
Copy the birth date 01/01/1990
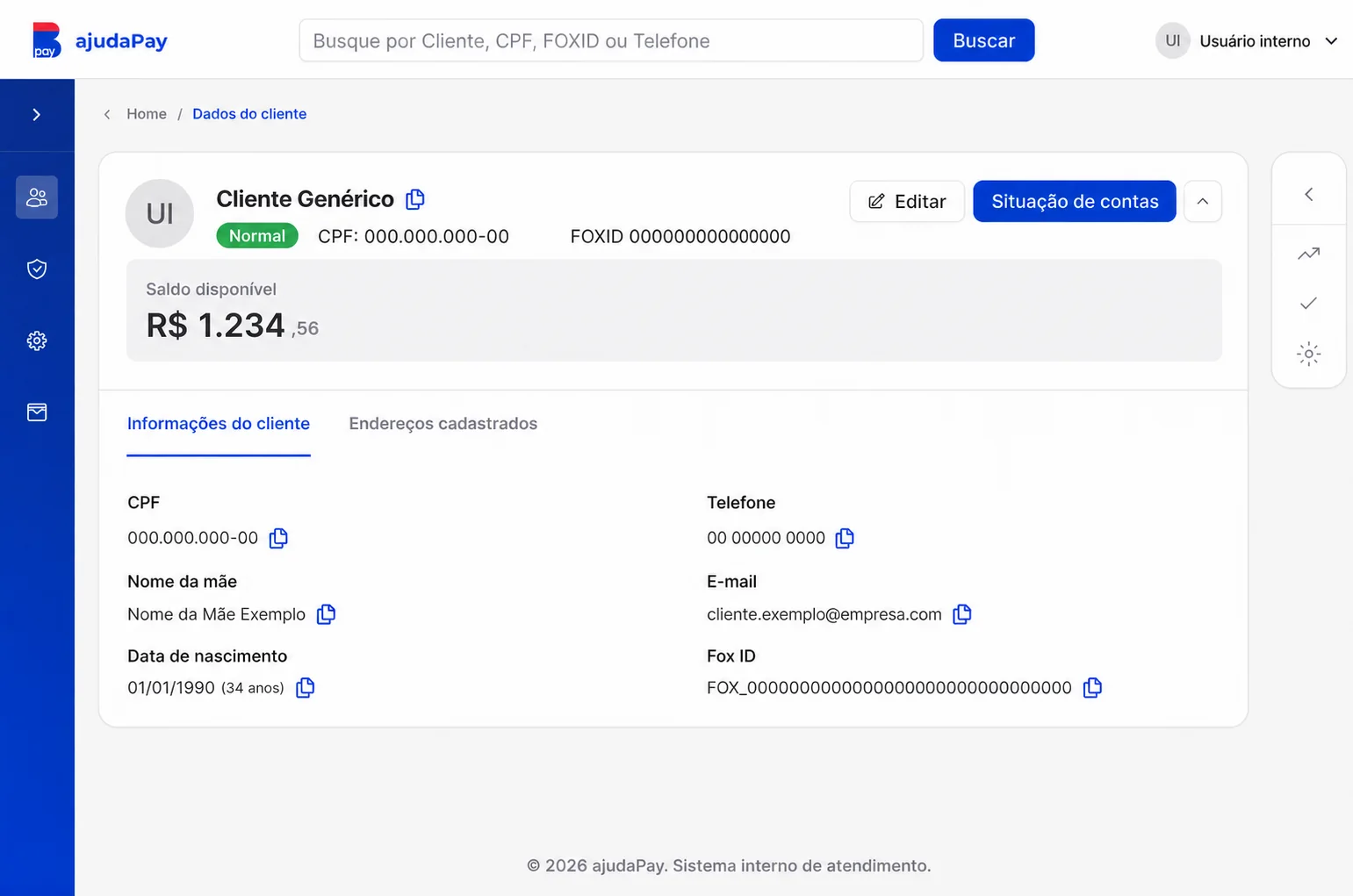click(305, 687)
